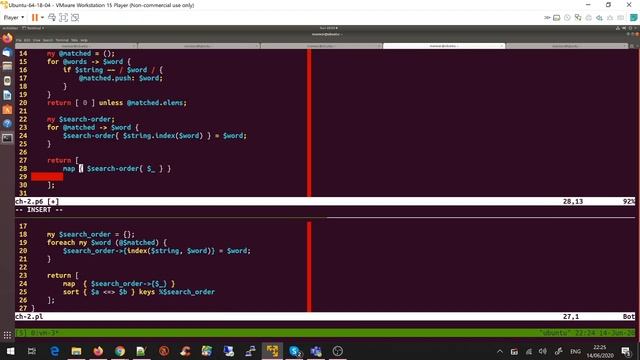The height and width of the screenshot is (360, 640).
Task: Open the VMware Player menu
Action: [13, 18]
